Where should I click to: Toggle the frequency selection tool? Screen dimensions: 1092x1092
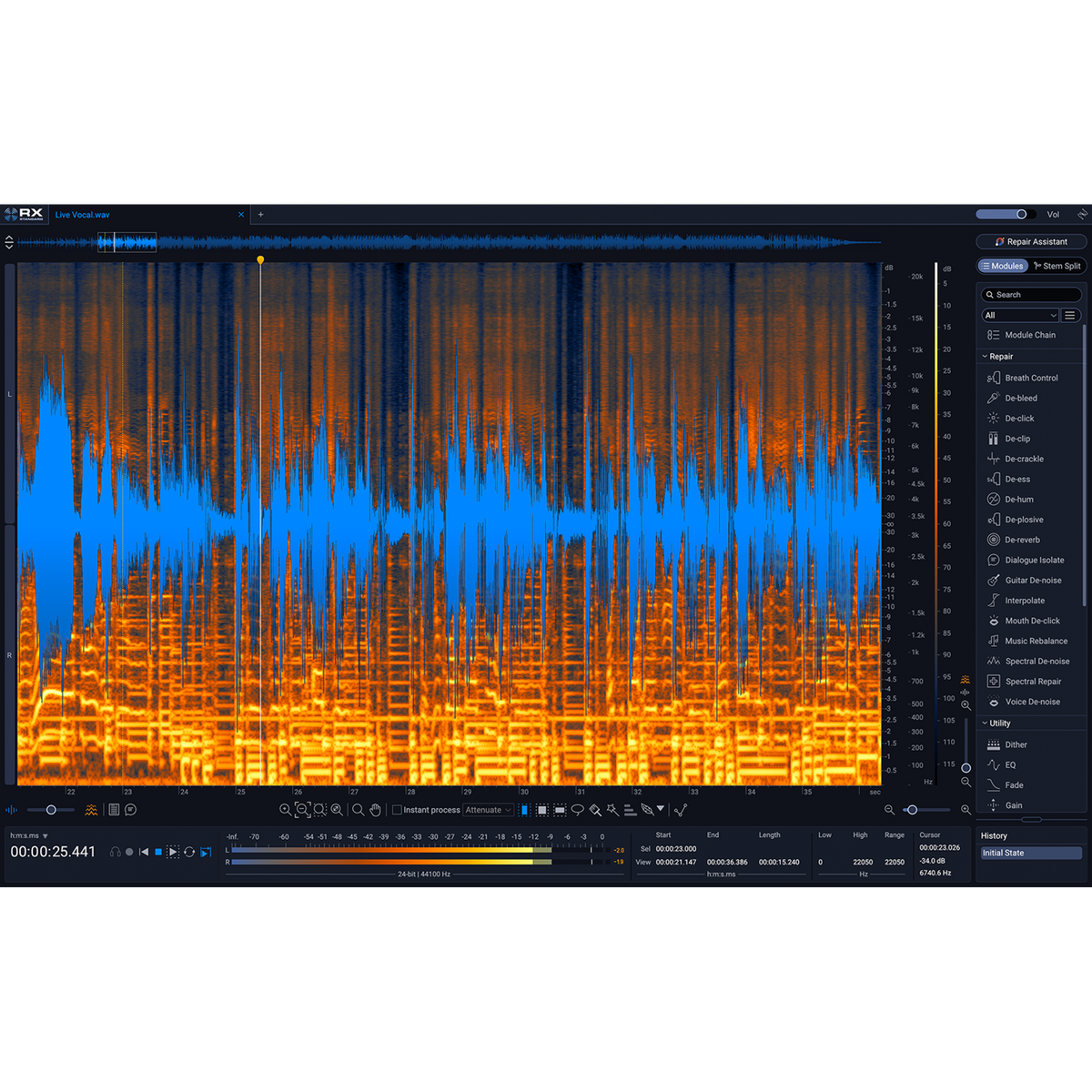[x=560, y=810]
